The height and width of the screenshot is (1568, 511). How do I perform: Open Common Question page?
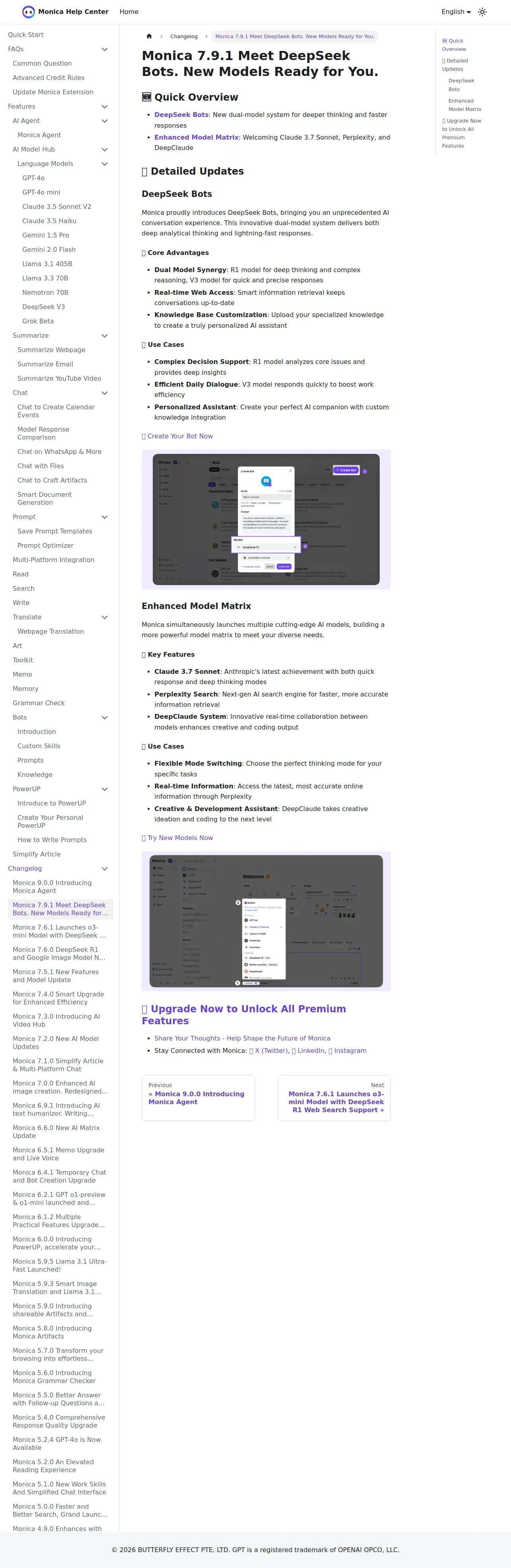click(42, 63)
